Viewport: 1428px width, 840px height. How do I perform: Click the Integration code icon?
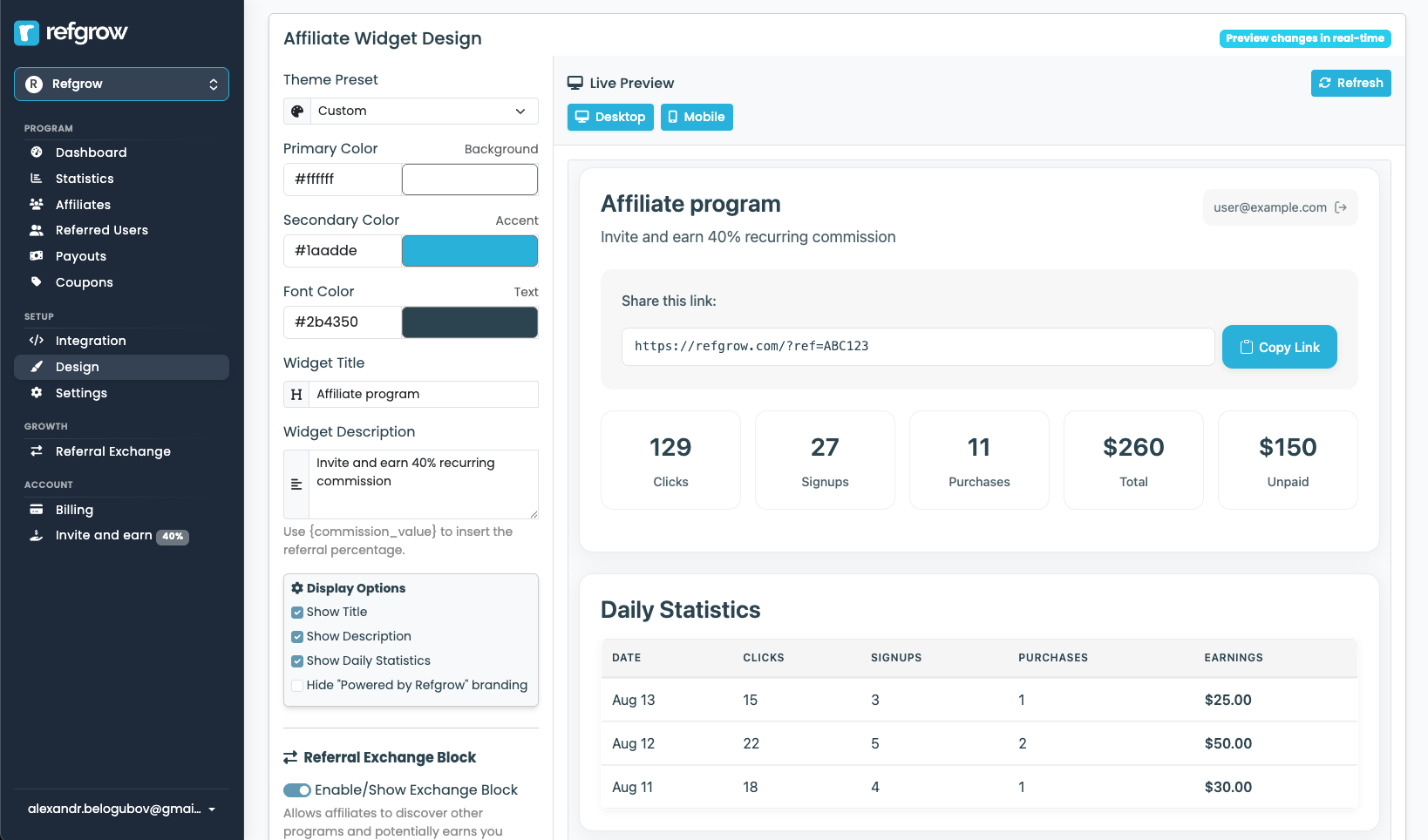pyautogui.click(x=37, y=341)
